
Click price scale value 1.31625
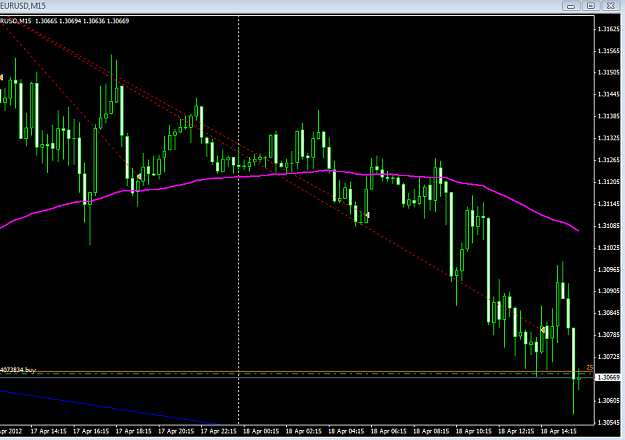point(609,29)
